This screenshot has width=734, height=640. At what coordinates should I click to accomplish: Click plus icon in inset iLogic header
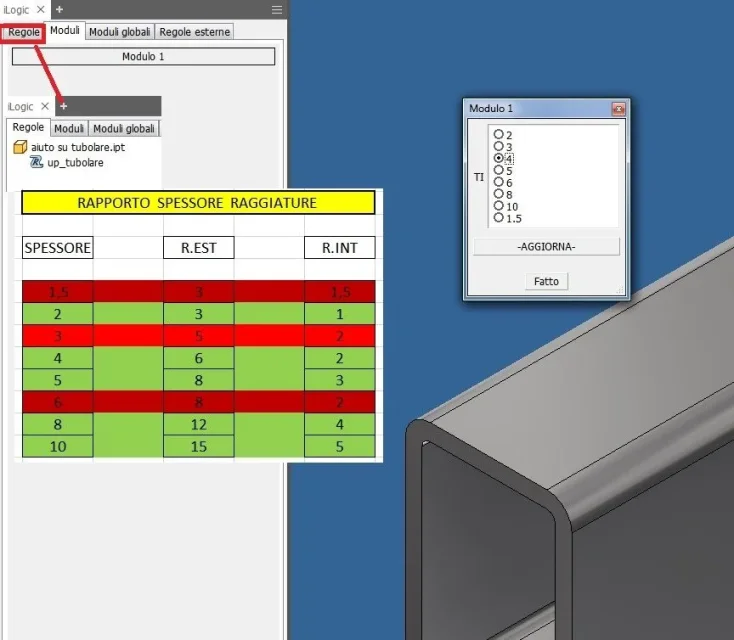(x=64, y=106)
